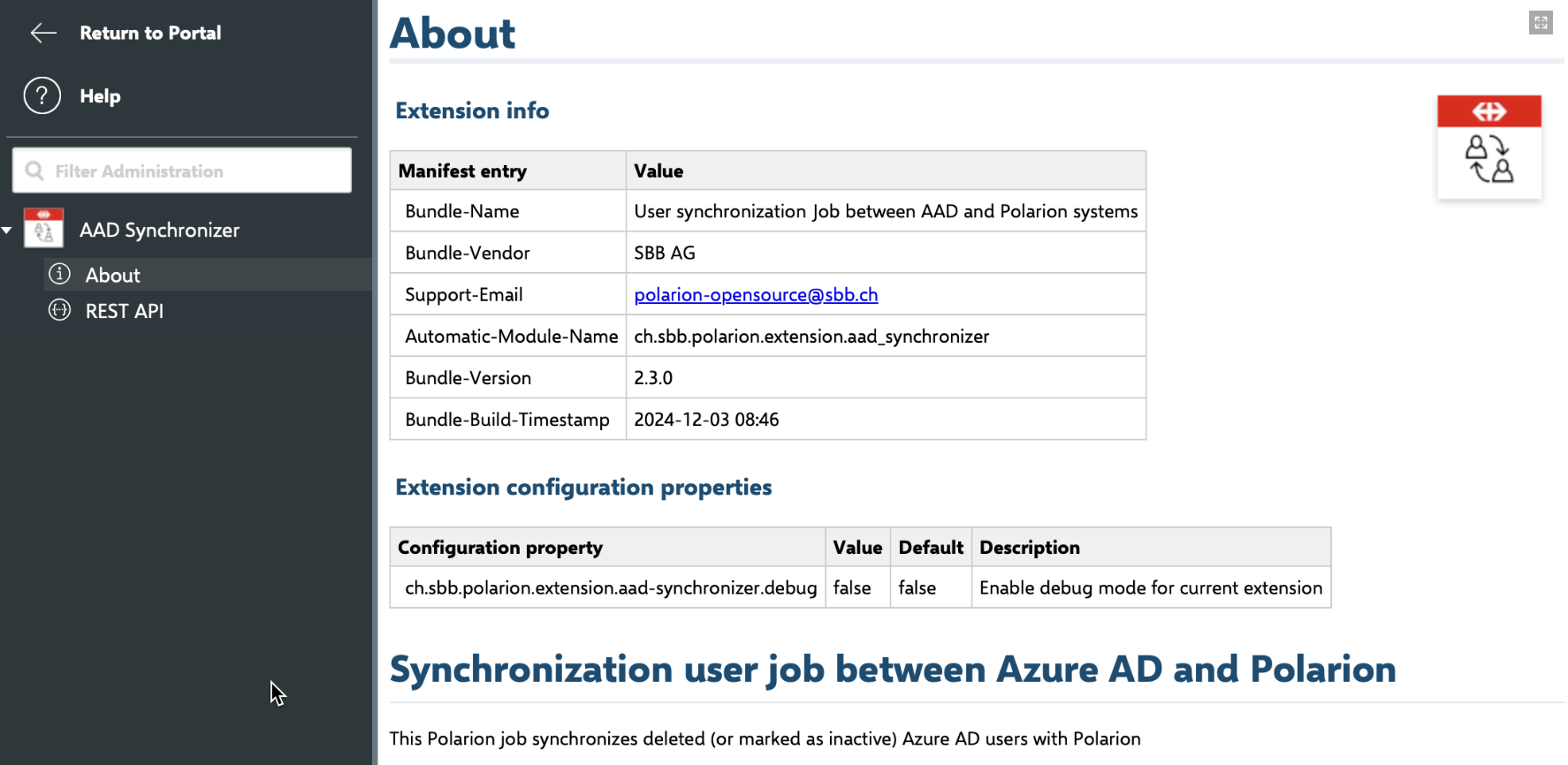Viewport: 1568px width, 765px height.
Task: Collapse the AAD Synchronizer tree node
Action: click(x=7, y=231)
